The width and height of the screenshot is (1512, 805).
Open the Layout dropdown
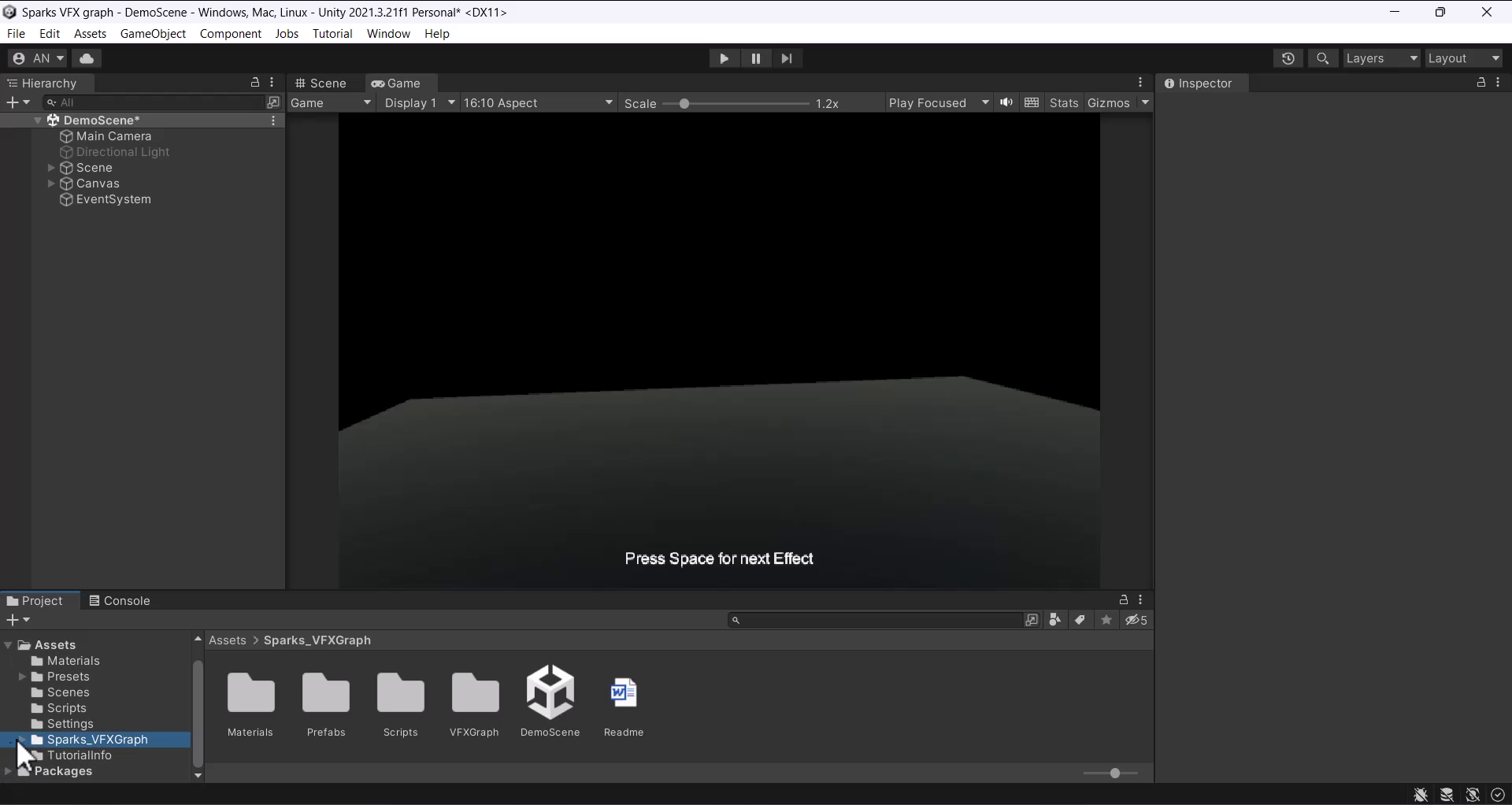click(x=1465, y=58)
